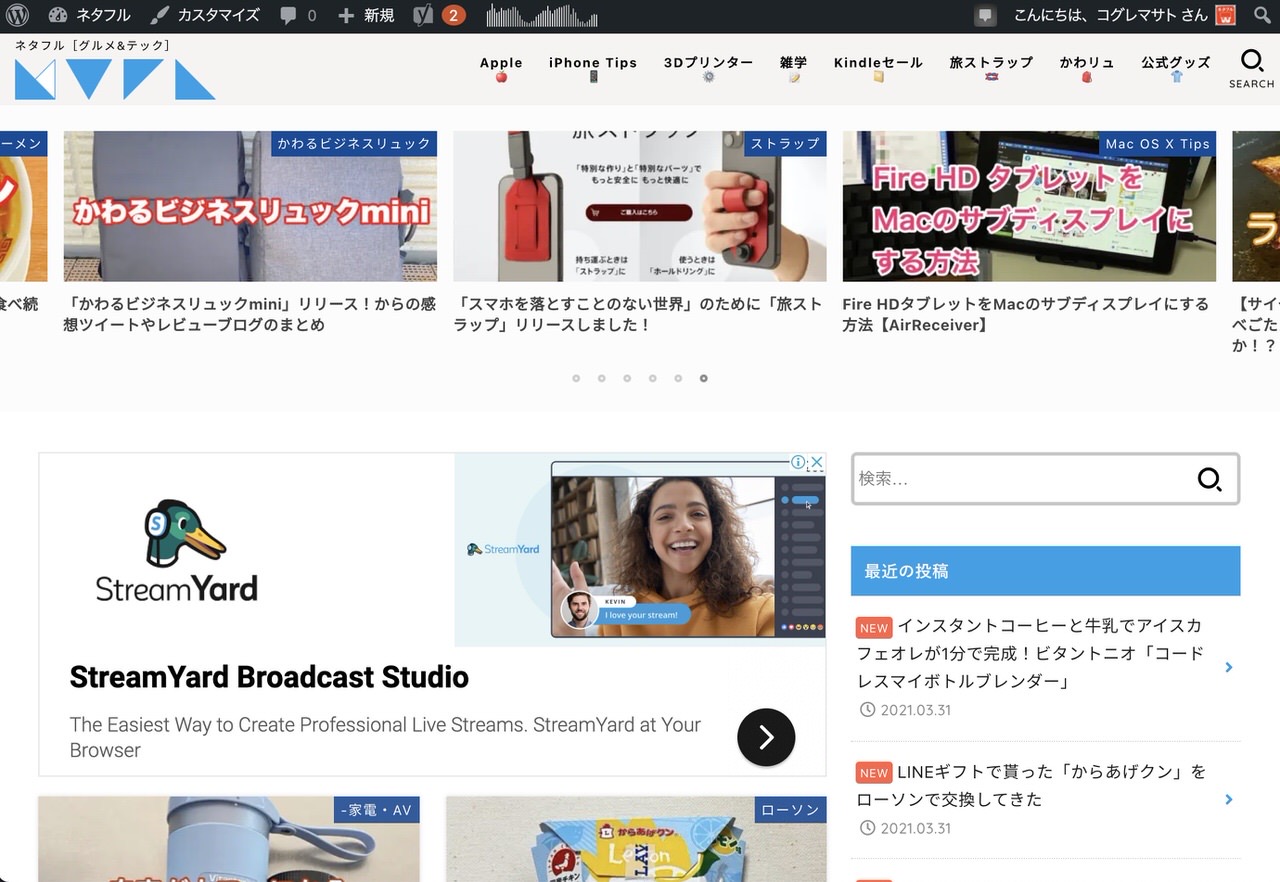Click chevron beside LINEギフト post
Image resolution: width=1280 pixels, height=882 pixels.
click(1229, 799)
